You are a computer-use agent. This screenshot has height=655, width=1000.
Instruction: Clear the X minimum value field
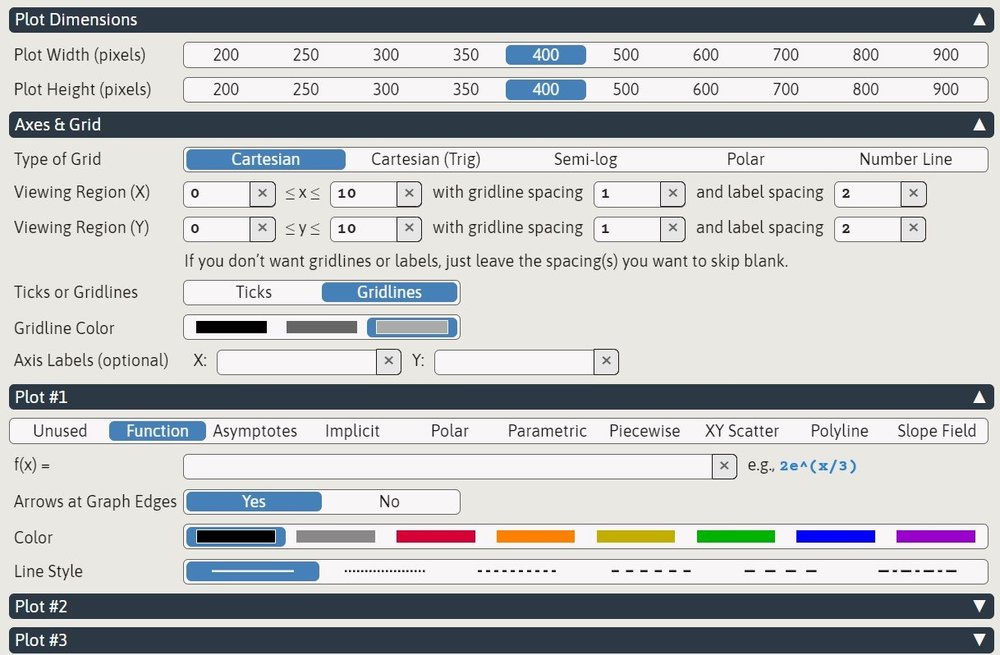(x=262, y=193)
